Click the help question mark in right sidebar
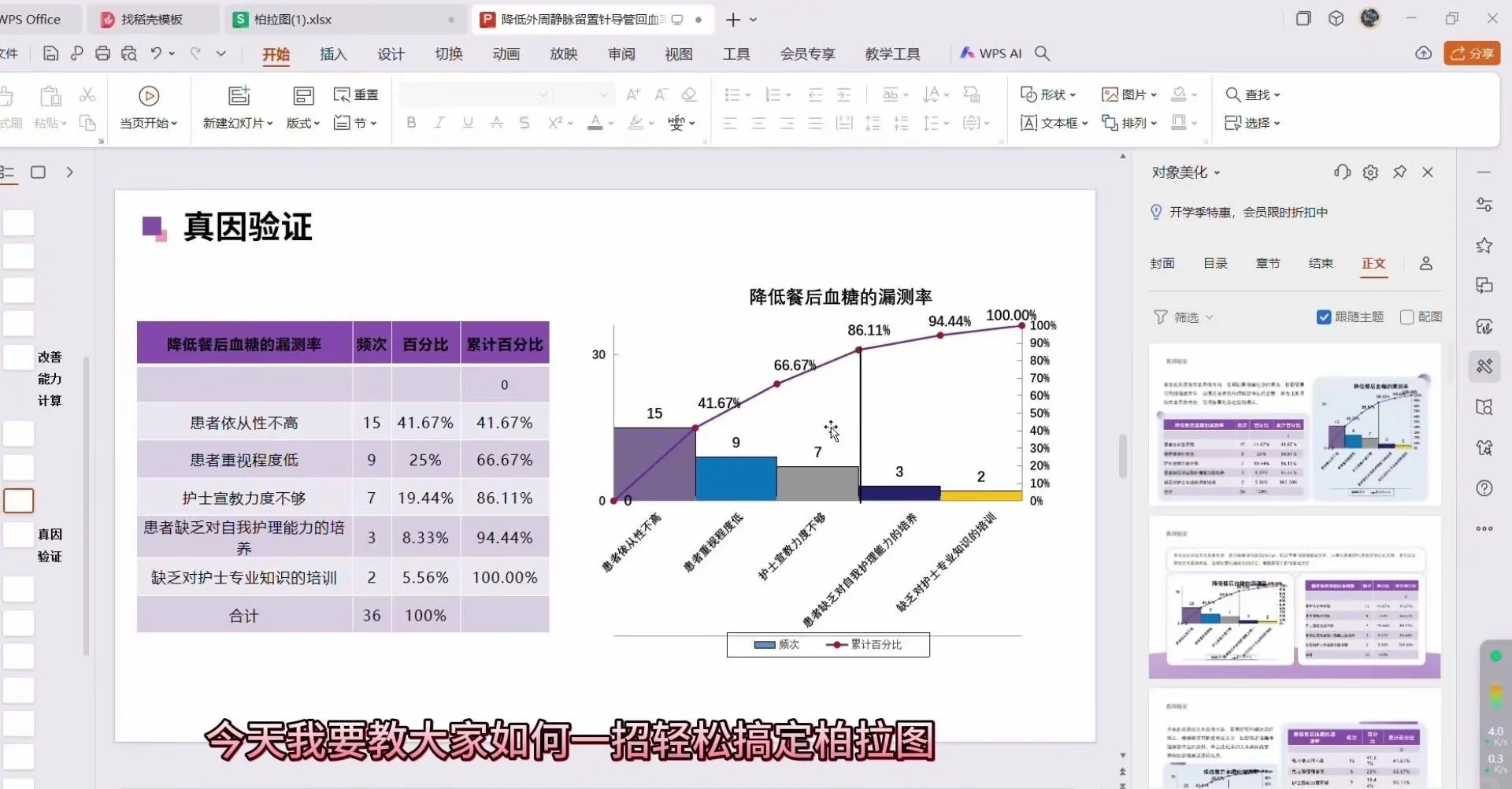The width and height of the screenshot is (1512, 789). click(1484, 488)
